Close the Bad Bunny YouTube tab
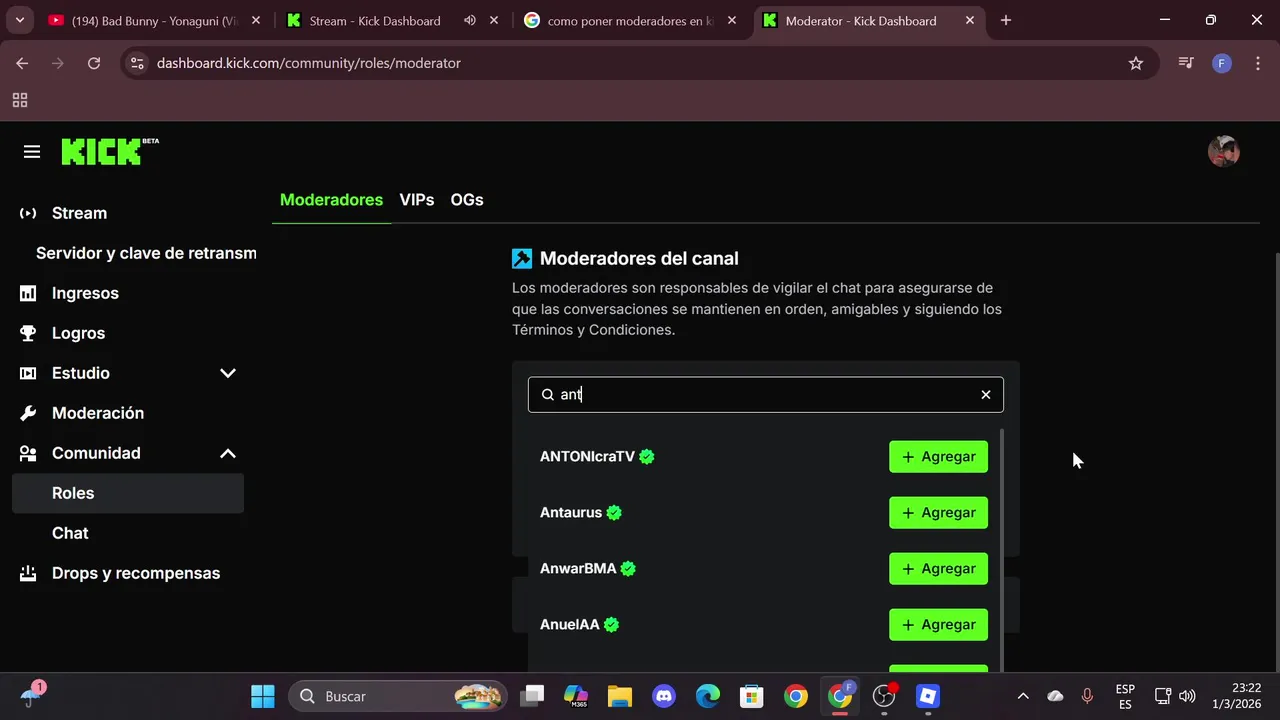Image resolution: width=1280 pixels, height=720 pixels. [x=258, y=21]
